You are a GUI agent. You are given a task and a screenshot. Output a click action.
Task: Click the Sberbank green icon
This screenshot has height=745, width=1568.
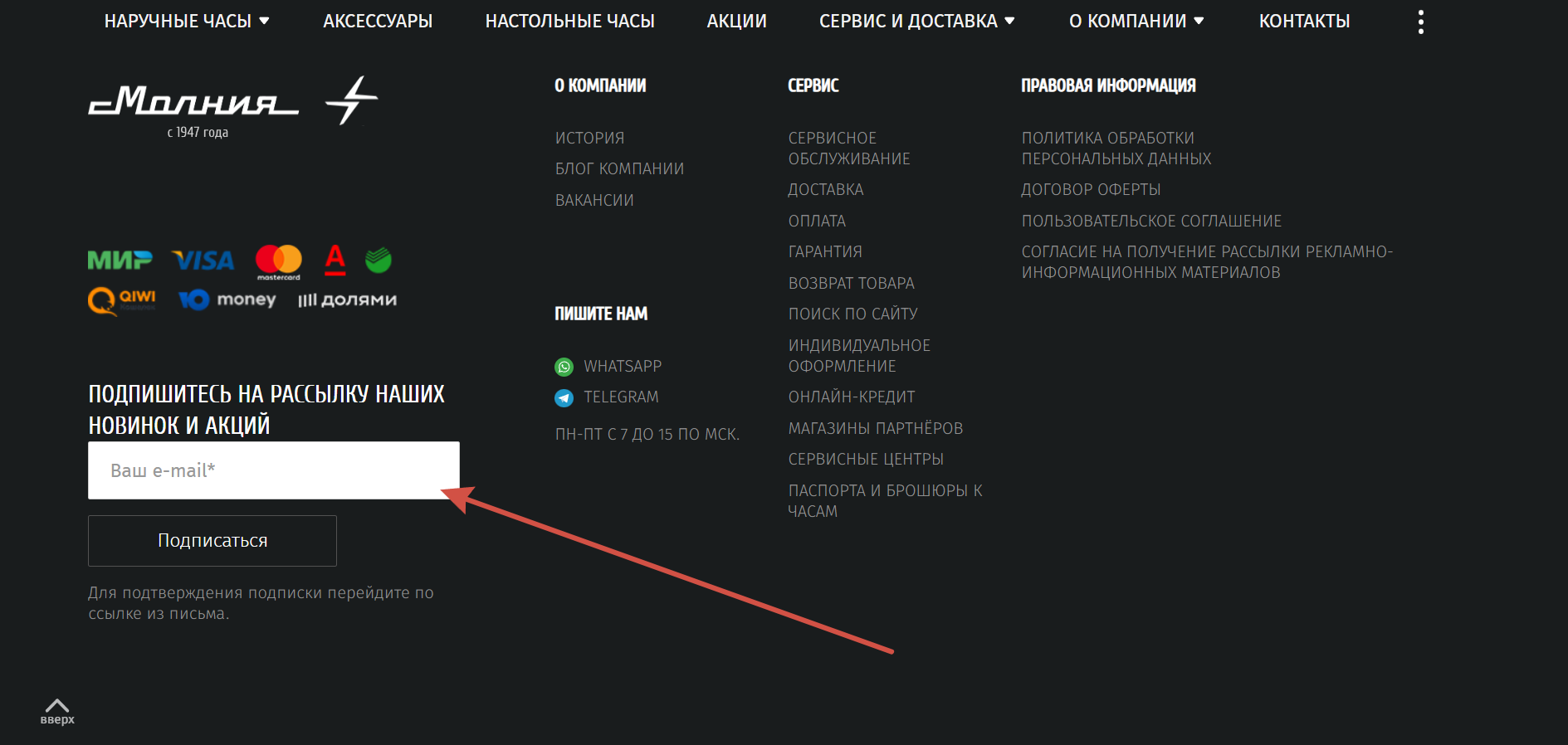[x=379, y=260]
